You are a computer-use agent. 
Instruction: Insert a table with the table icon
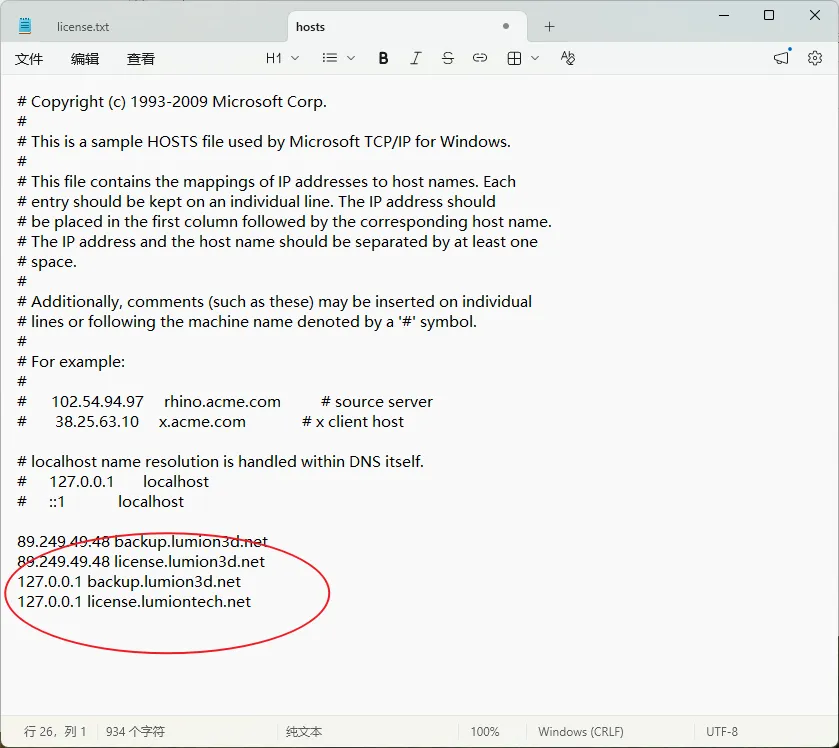(514, 58)
